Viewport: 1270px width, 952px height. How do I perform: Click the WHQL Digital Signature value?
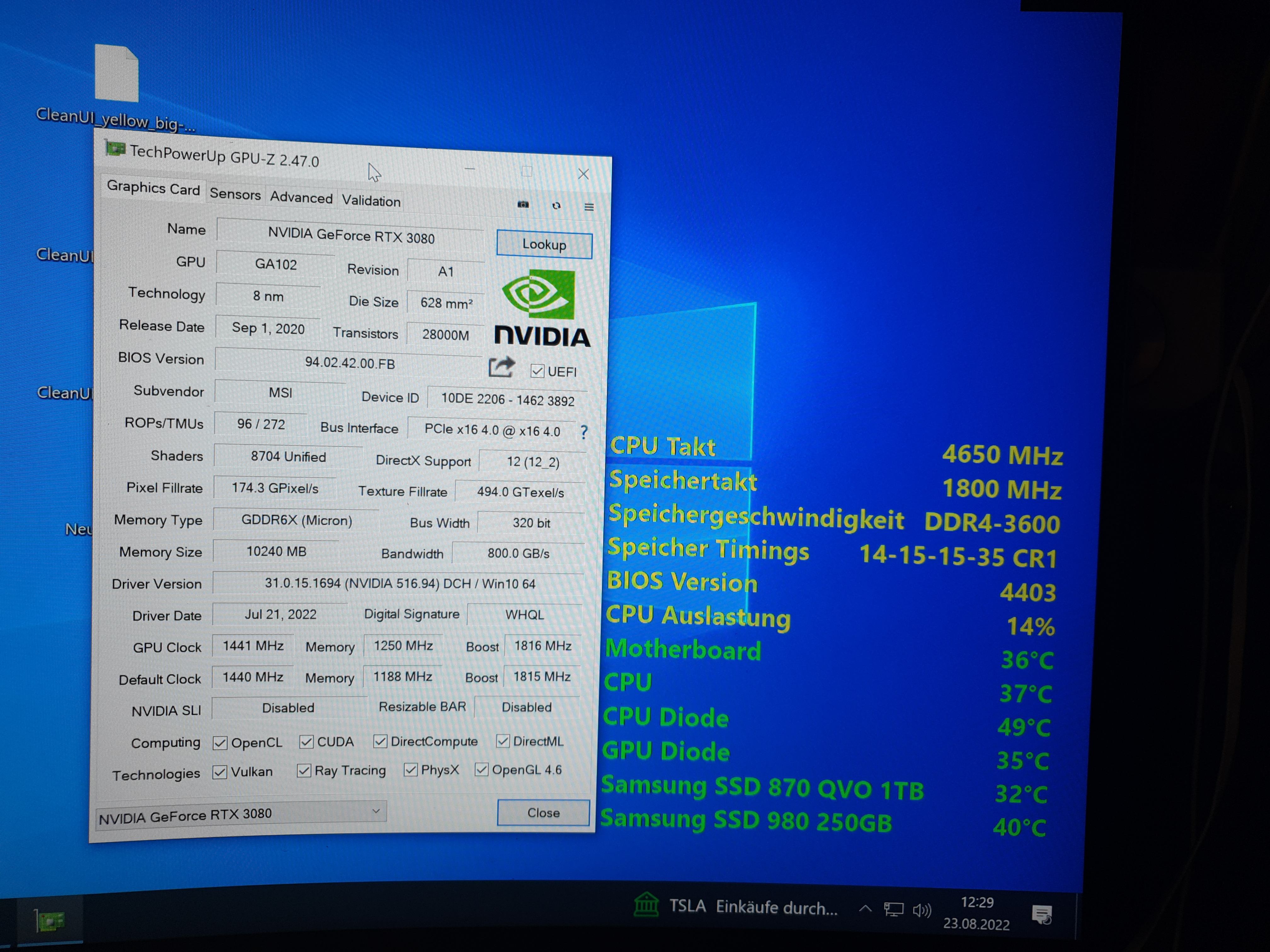[x=524, y=615]
